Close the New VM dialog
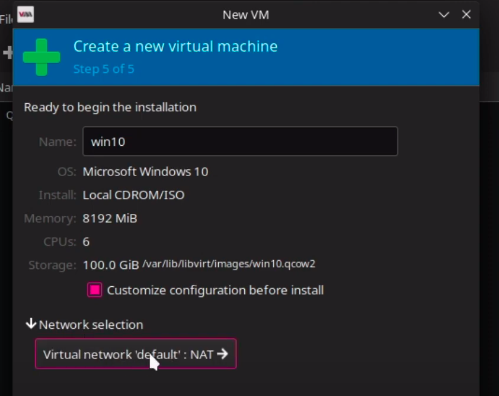 (466, 14)
